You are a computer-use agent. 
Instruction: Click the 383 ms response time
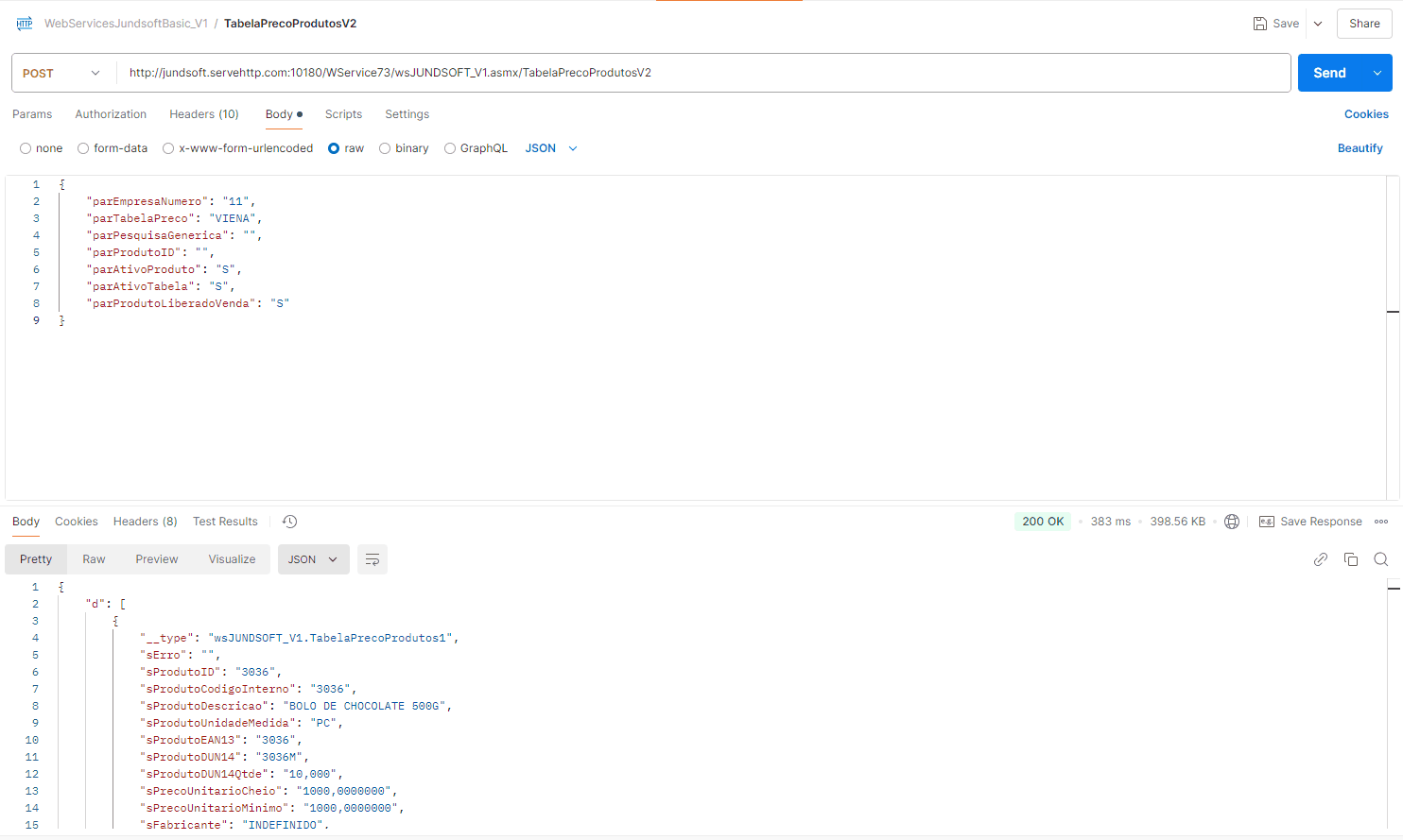click(1111, 522)
